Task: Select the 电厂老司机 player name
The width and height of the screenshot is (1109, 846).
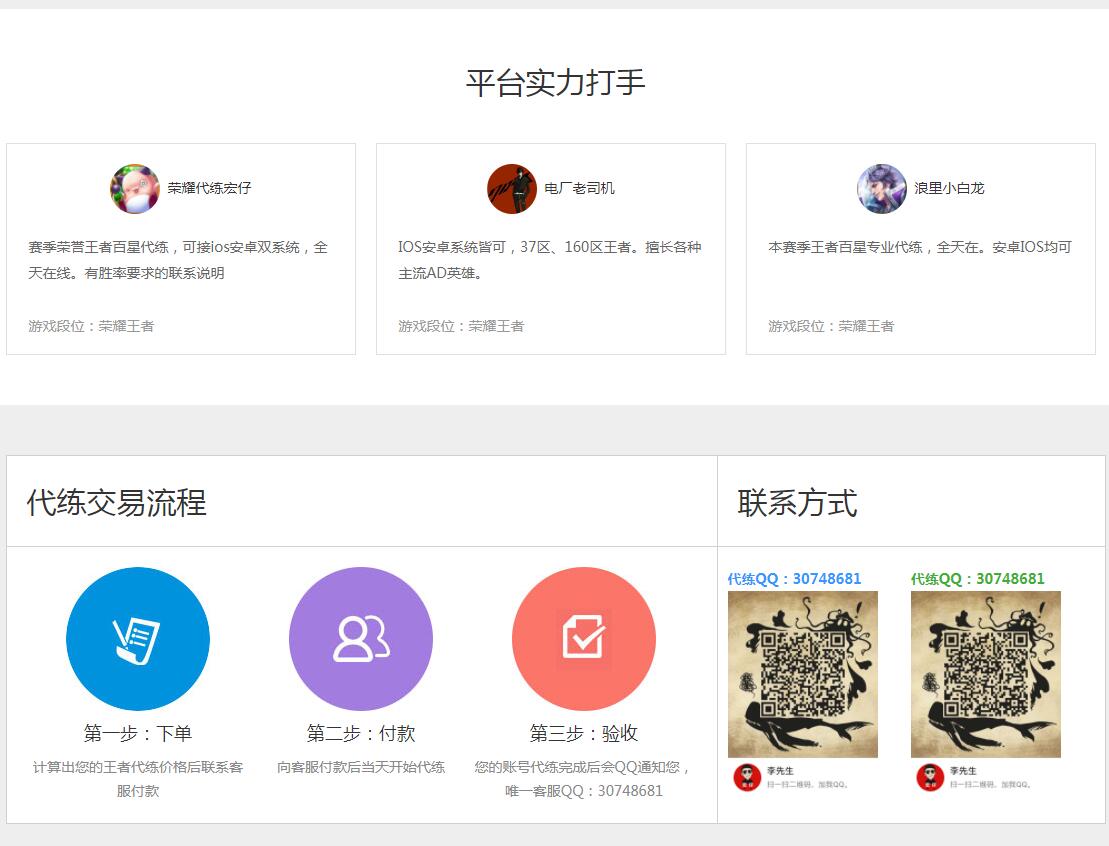Action: tap(579, 188)
